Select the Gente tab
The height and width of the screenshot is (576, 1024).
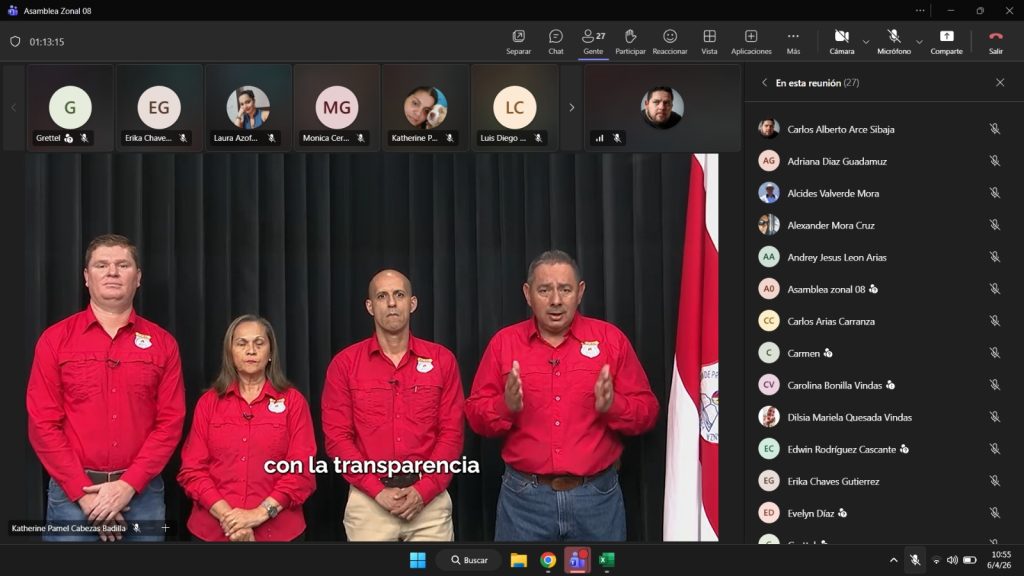click(x=593, y=41)
